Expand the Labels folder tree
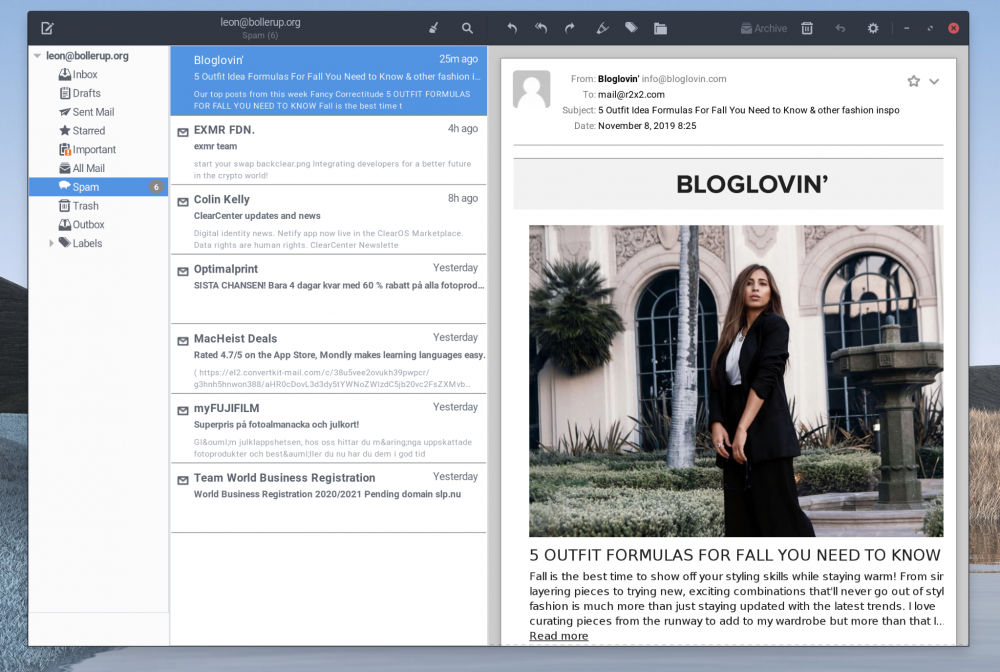This screenshot has height=672, width=1000. coord(51,243)
